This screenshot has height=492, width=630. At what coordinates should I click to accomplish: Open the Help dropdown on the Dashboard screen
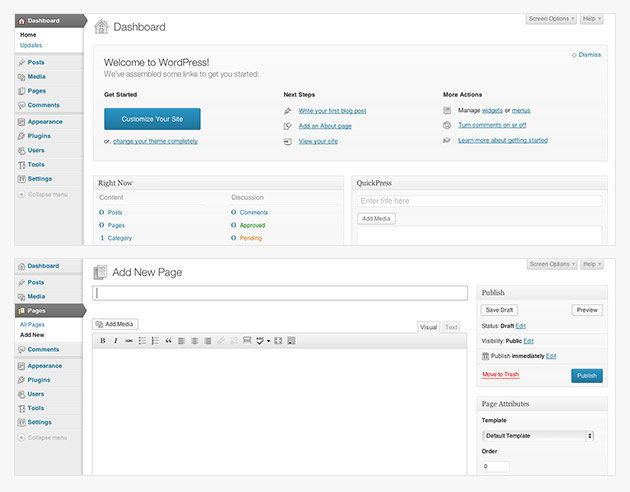591,19
